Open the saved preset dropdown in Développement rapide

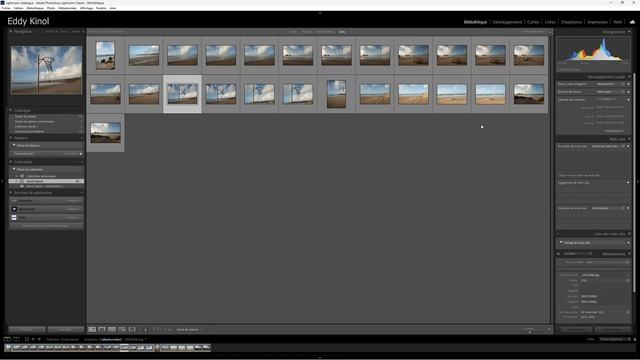coord(611,84)
